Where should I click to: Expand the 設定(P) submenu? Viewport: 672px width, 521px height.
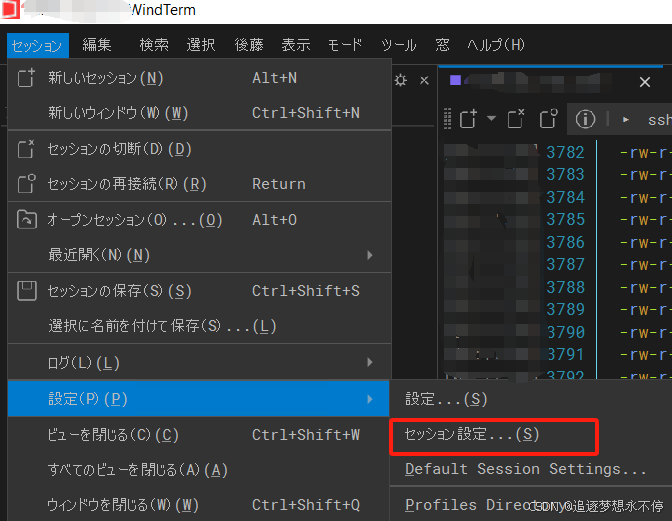coord(198,399)
